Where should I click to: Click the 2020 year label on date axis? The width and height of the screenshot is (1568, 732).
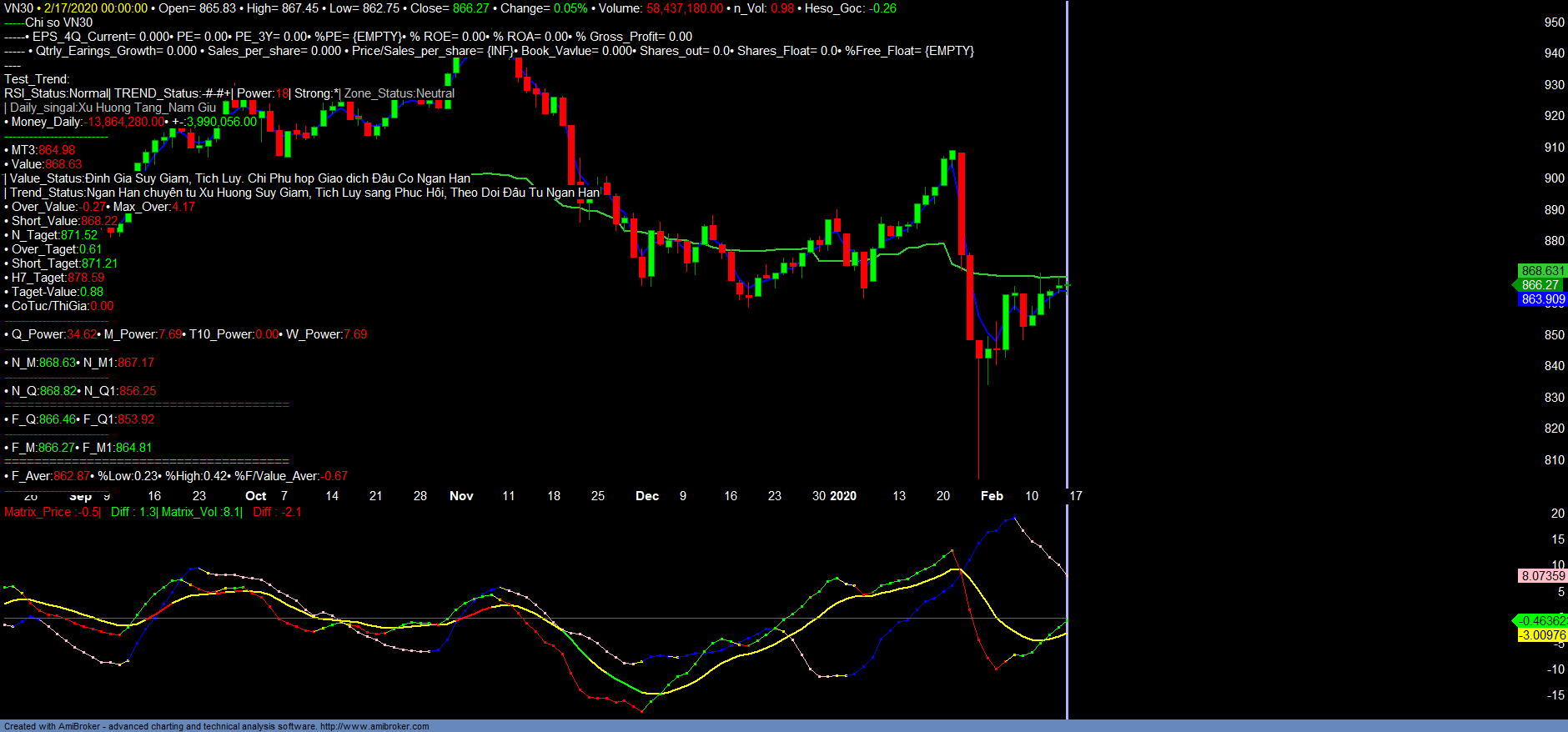click(x=842, y=496)
